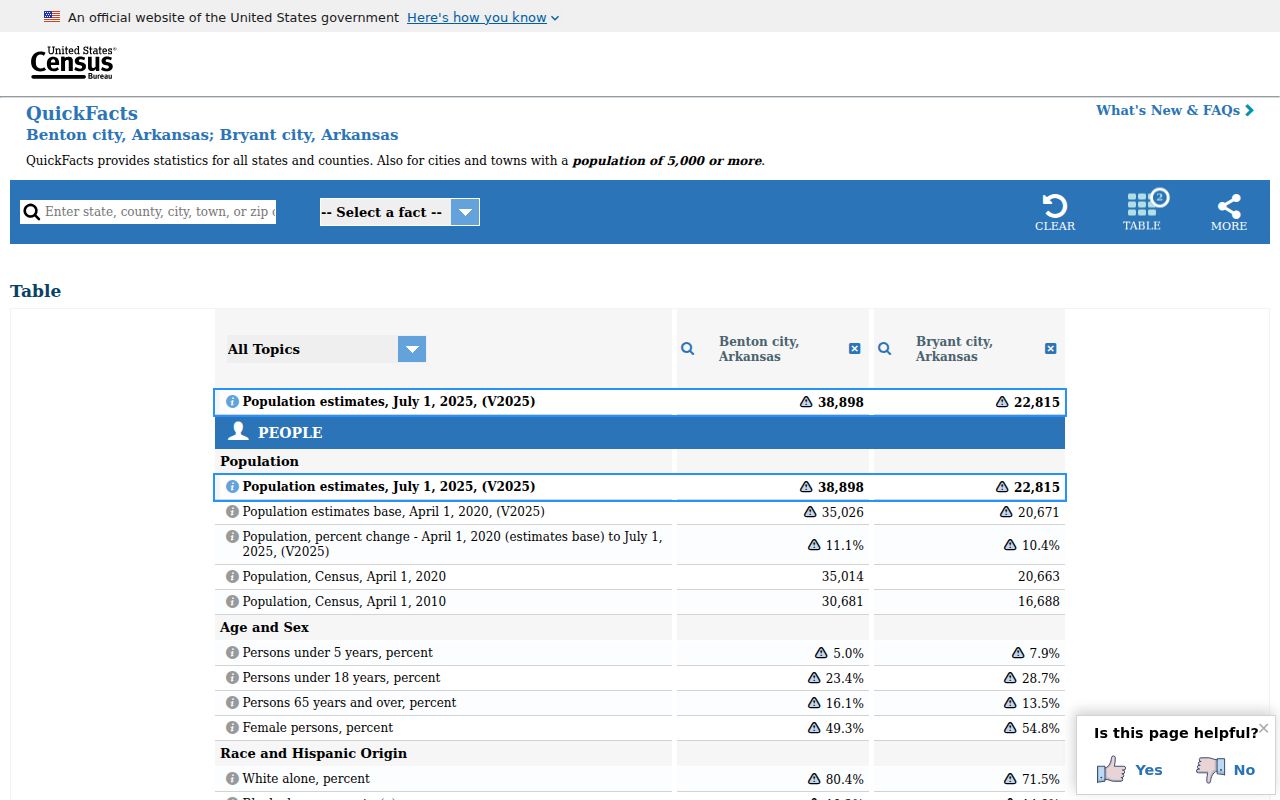Image resolution: width=1280 pixels, height=800 pixels.
Task: Click info icon for Persons under 18 years
Action: tap(232, 678)
